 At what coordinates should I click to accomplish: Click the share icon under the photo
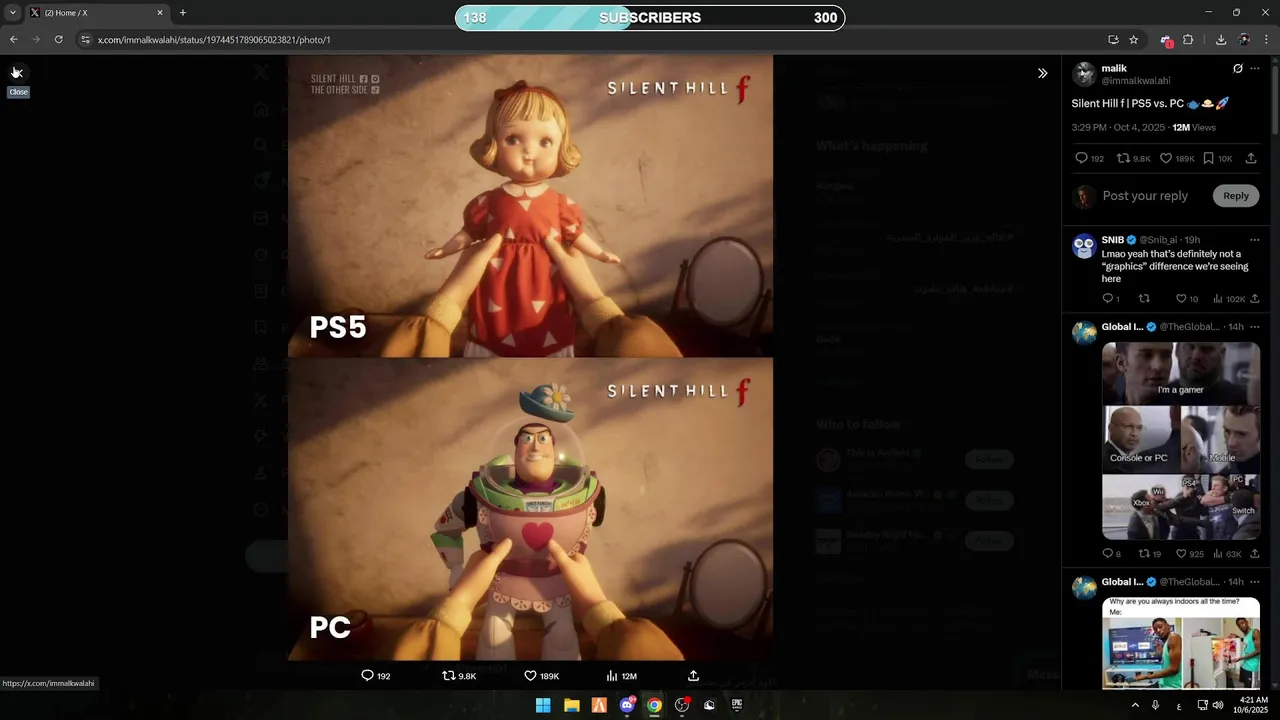coord(693,676)
